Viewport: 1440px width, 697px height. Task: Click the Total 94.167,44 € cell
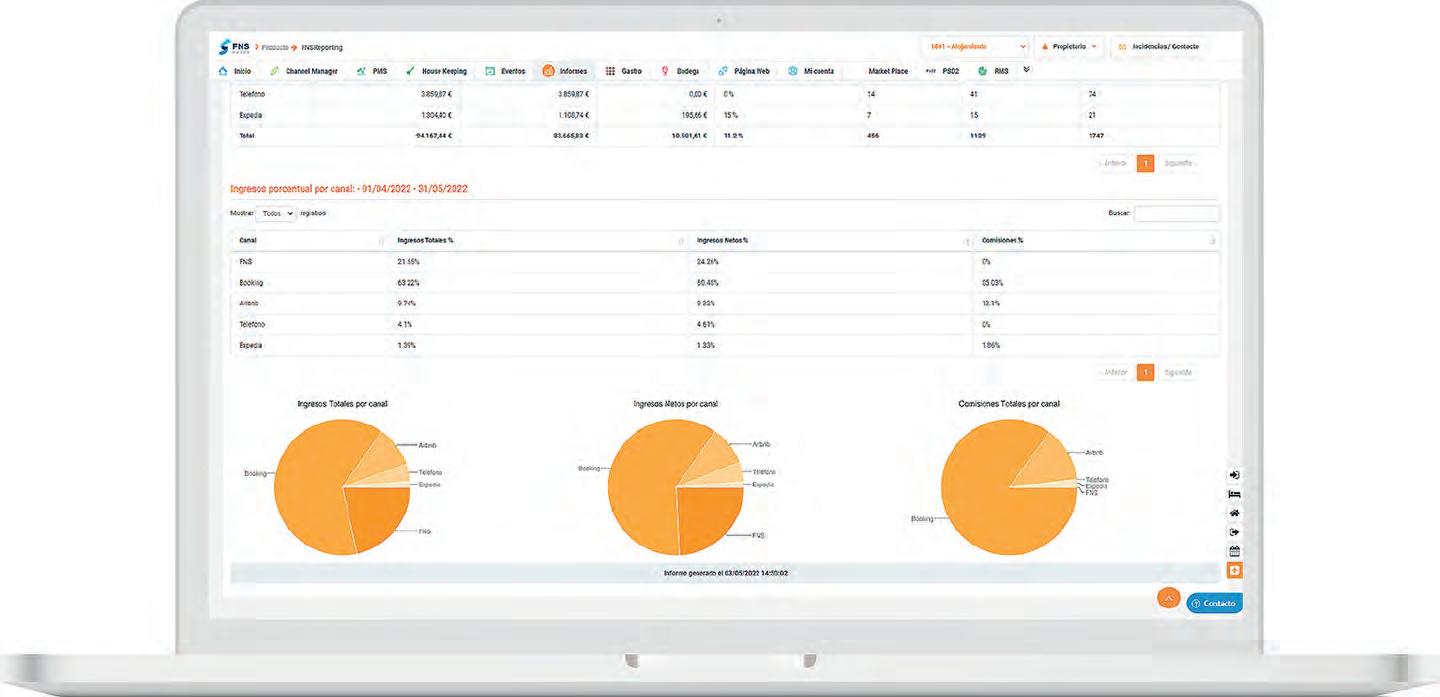coord(433,135)
